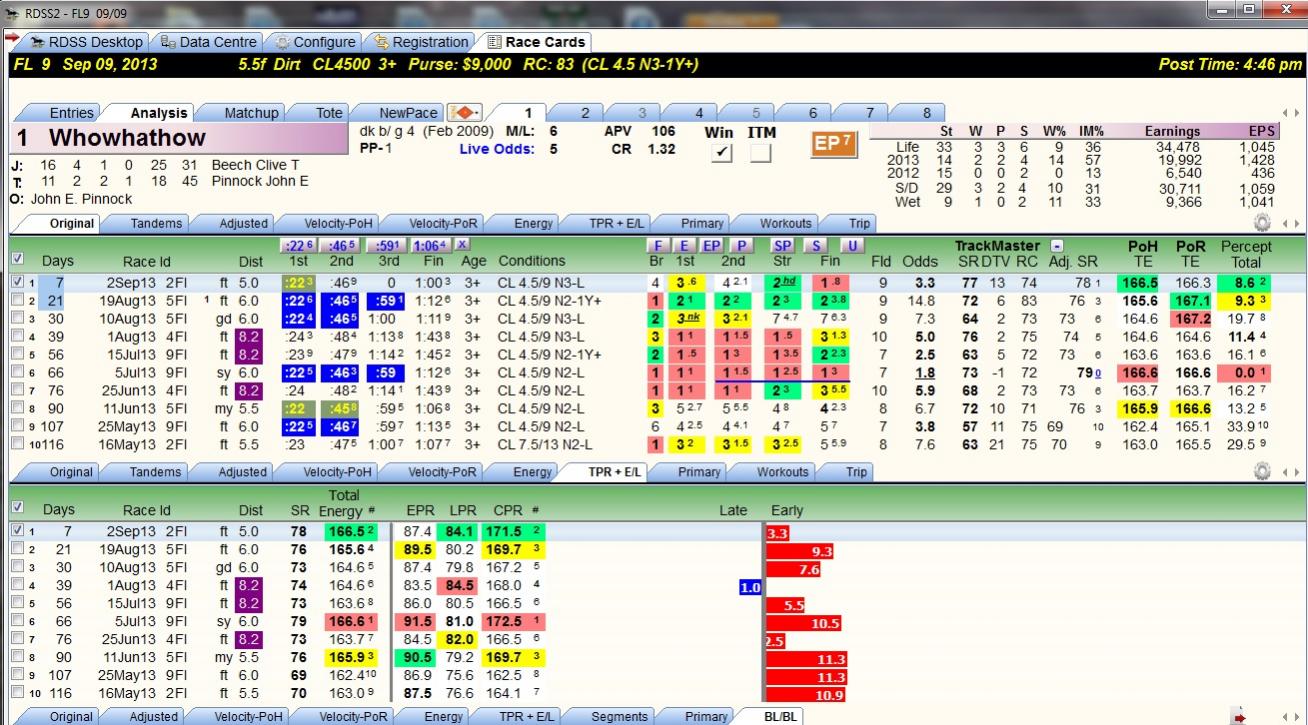Check the 5Jul13 race row in upper table
Image resolution: width=1308 pixels, height=725 pixels.
click(17, 372)
